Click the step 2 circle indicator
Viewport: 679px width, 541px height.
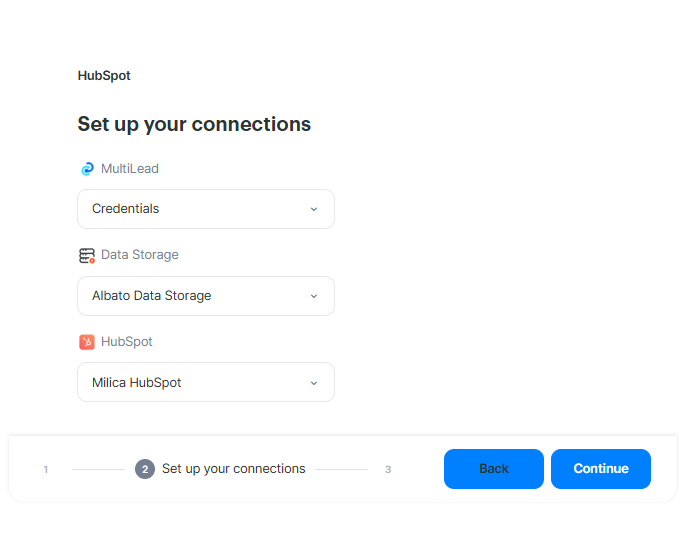tap(145, 469)
